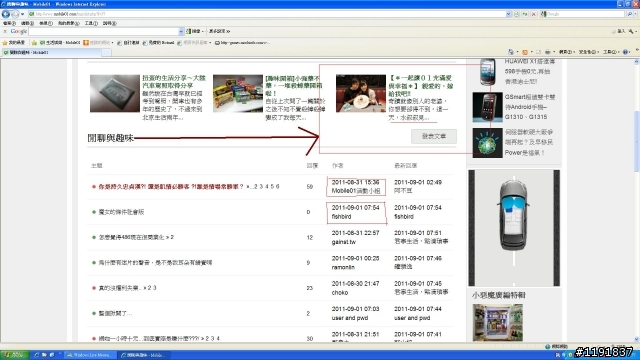Screen dimensions: 640x360
Task: Click the HUAWEI X1 phone ad image
Action: click(487, 71)
